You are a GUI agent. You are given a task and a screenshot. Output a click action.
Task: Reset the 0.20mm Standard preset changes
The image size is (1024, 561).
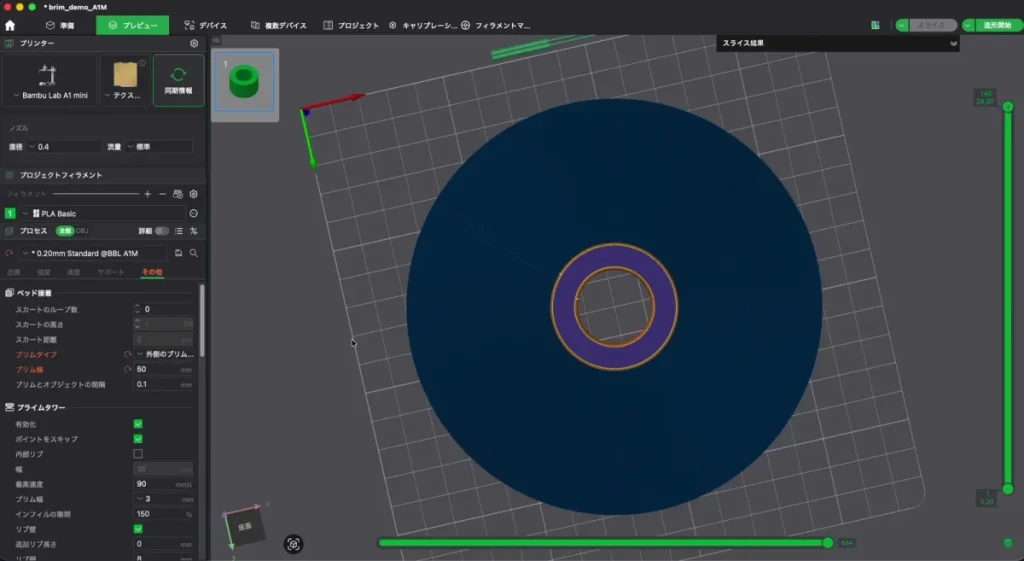coord(9,253)
